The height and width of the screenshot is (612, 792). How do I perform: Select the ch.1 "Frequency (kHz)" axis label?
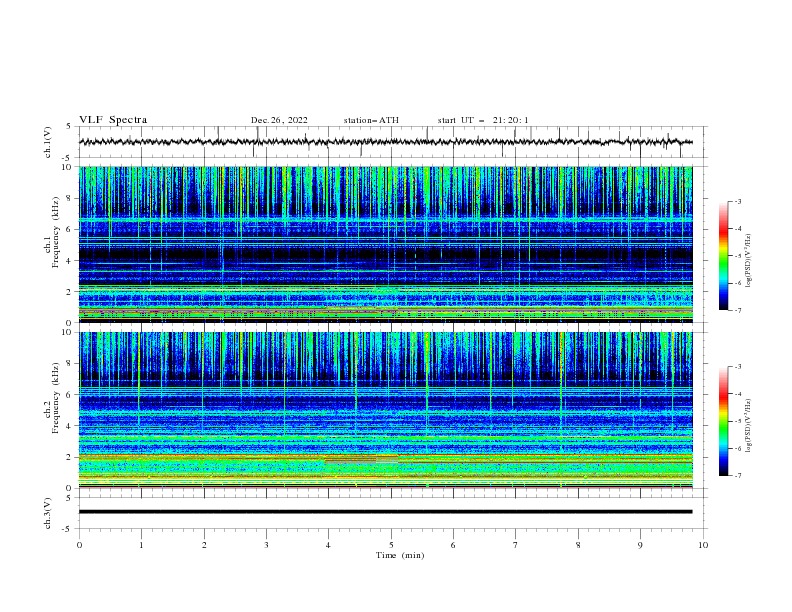55,230
